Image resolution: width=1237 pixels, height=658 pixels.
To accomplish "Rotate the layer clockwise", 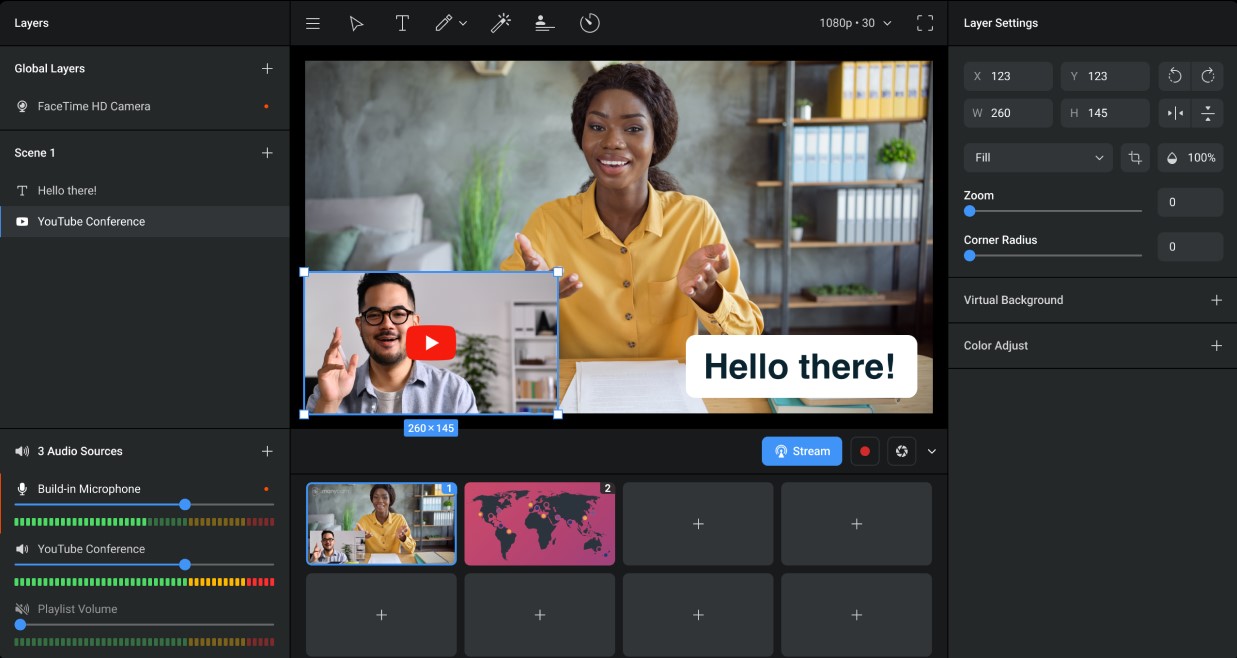I will tap(1208, 76).
